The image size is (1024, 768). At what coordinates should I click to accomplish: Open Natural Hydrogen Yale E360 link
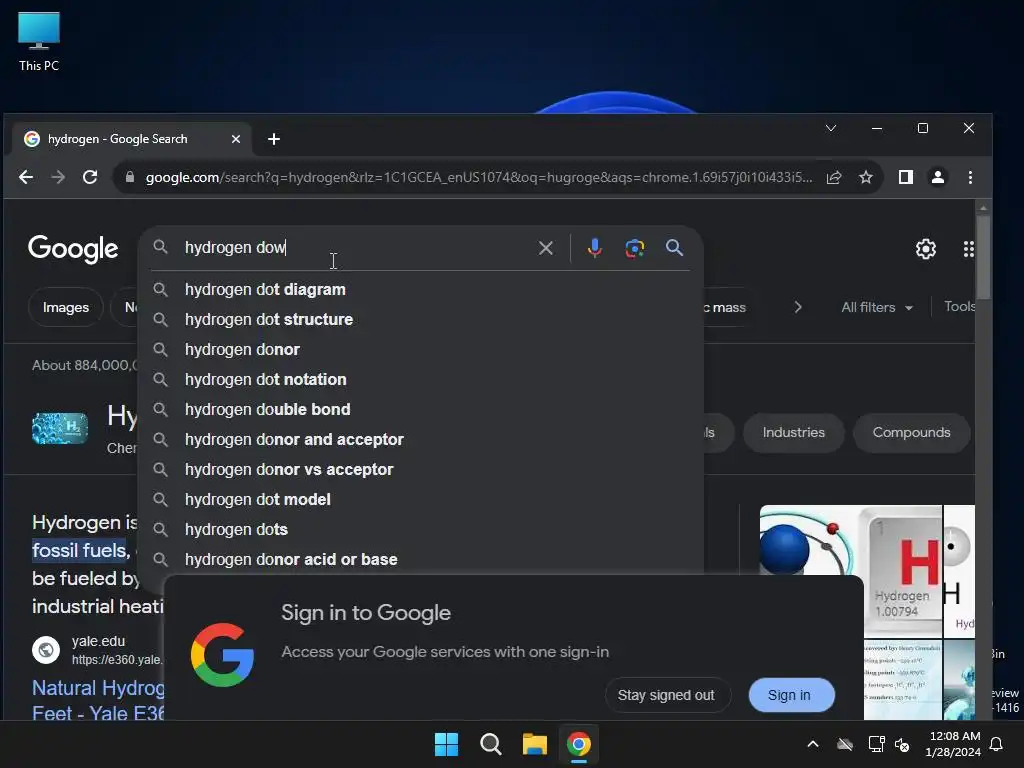click(x=98, y=700)
